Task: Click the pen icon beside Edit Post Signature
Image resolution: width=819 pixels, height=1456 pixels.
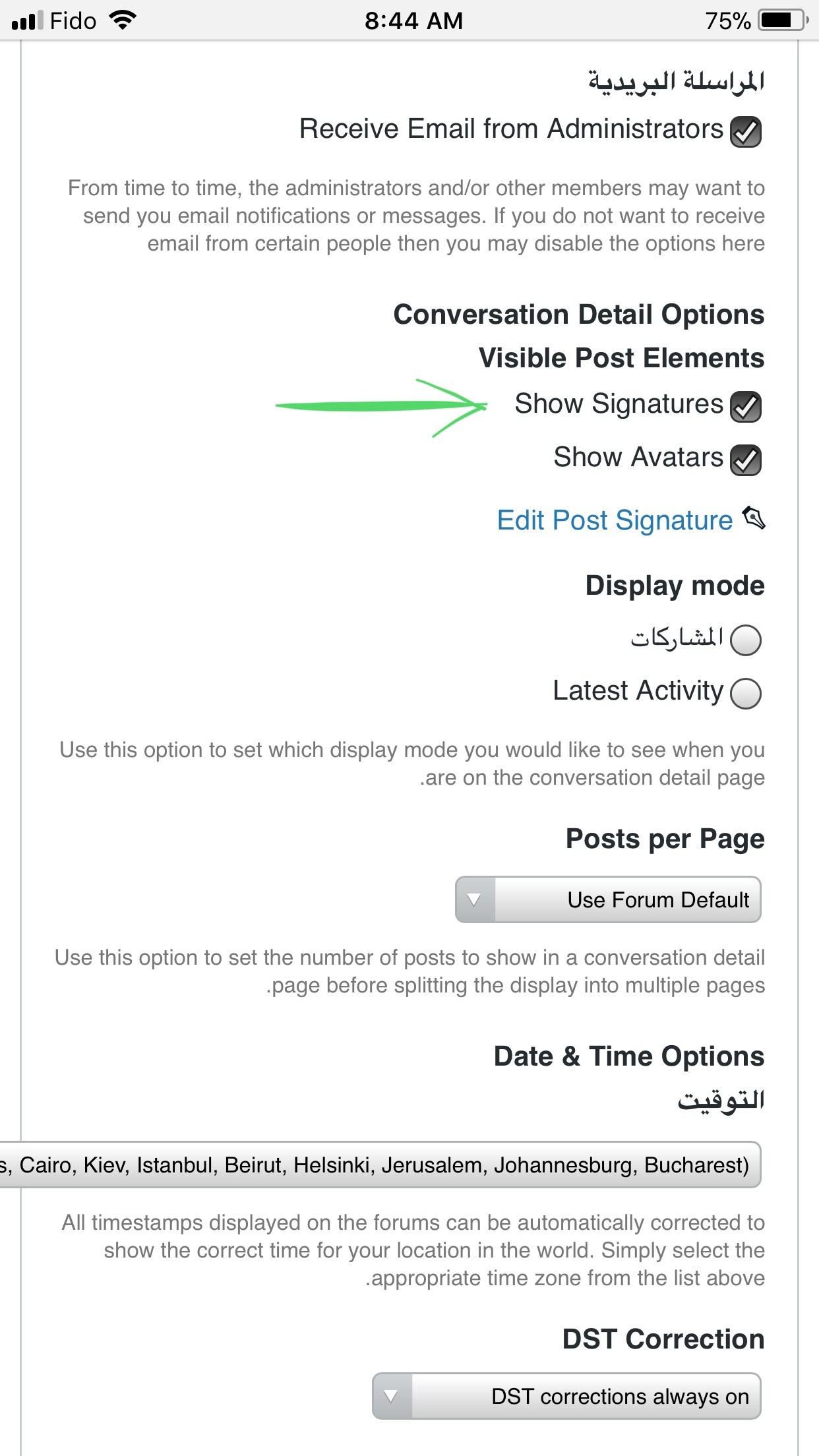Action: point(754,518)
